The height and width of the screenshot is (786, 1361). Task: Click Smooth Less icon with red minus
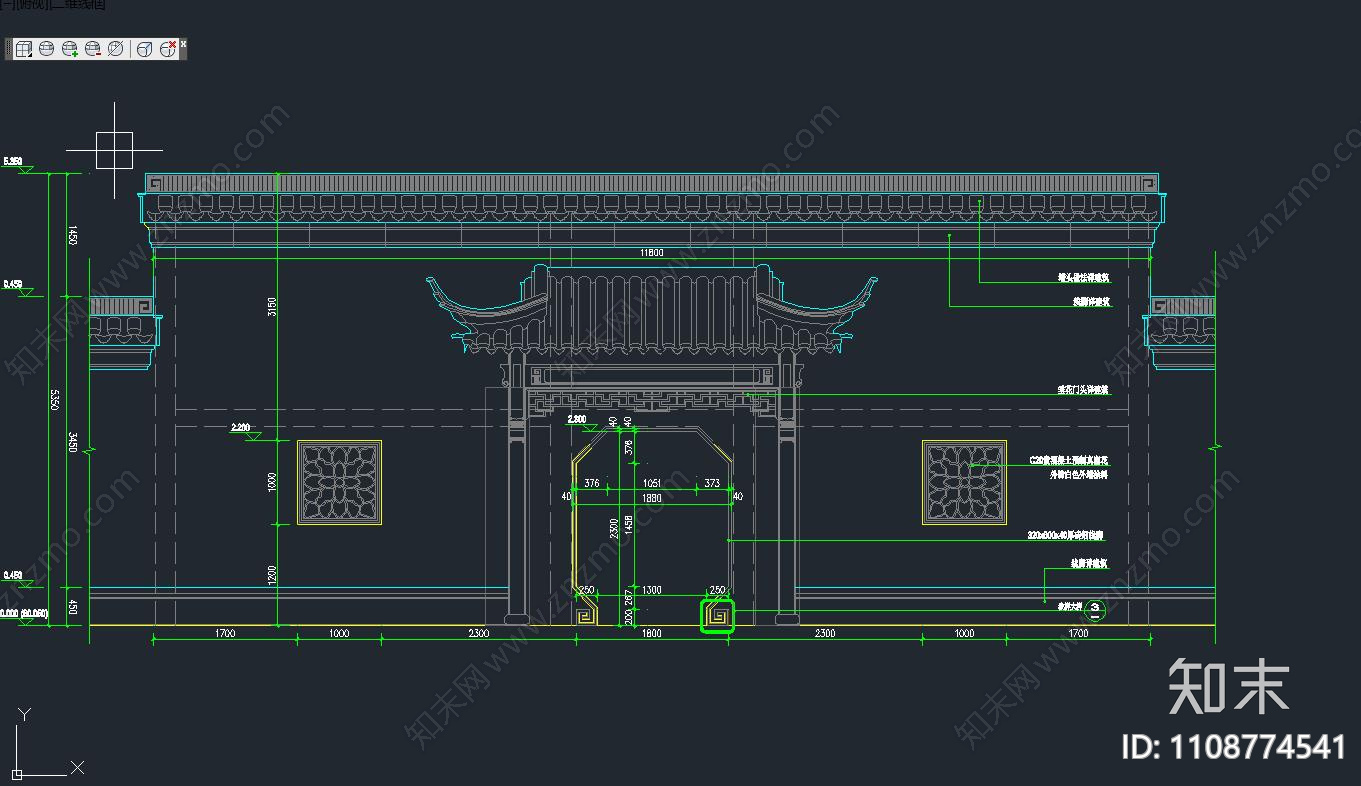93,49
